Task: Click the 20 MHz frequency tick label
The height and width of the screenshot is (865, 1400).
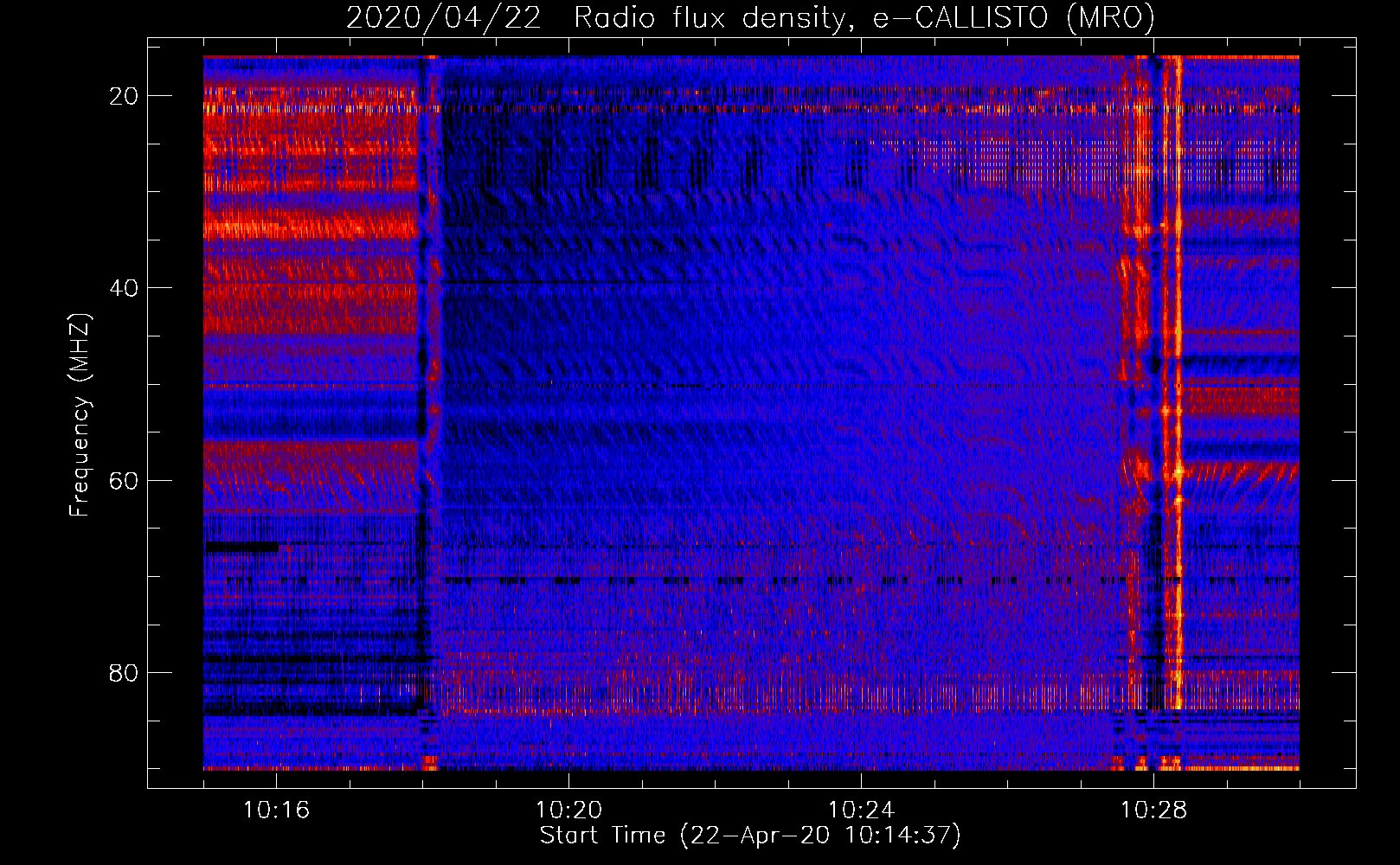Action: click(124, 96)
